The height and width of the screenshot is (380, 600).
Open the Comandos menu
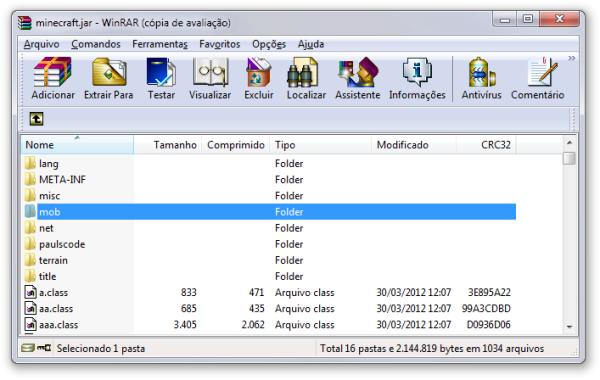(96, 44)
